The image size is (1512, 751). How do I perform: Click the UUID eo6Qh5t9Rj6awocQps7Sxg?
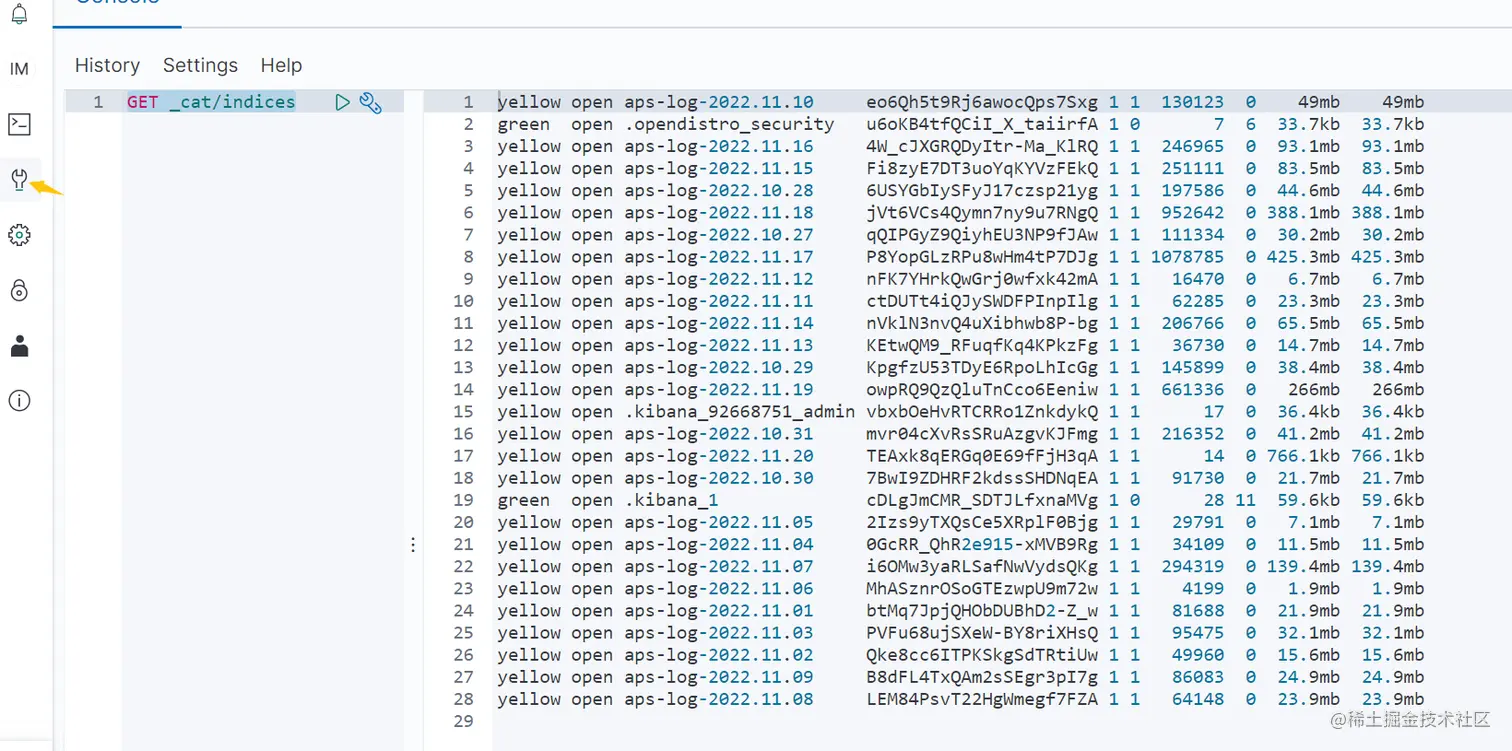point(982,102)
